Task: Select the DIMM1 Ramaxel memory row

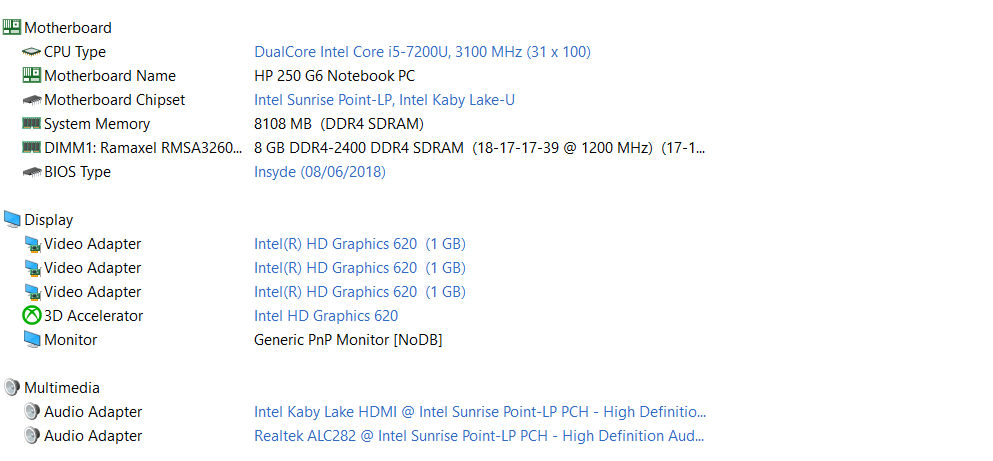Action: coord(364,148)
